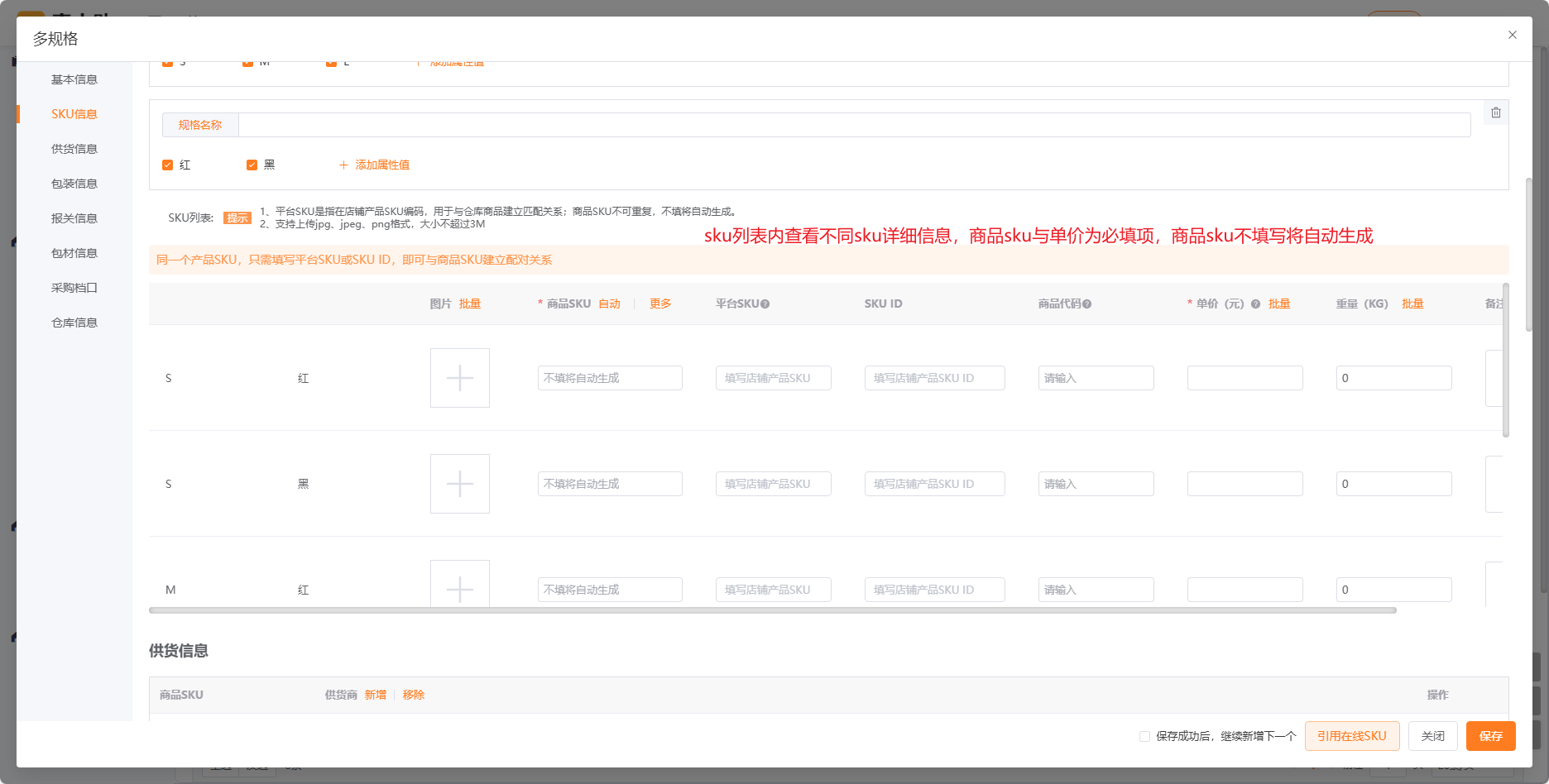Go to 仓库信息 section
This screenshot has height=784, width=1549.
pos(74,323)
